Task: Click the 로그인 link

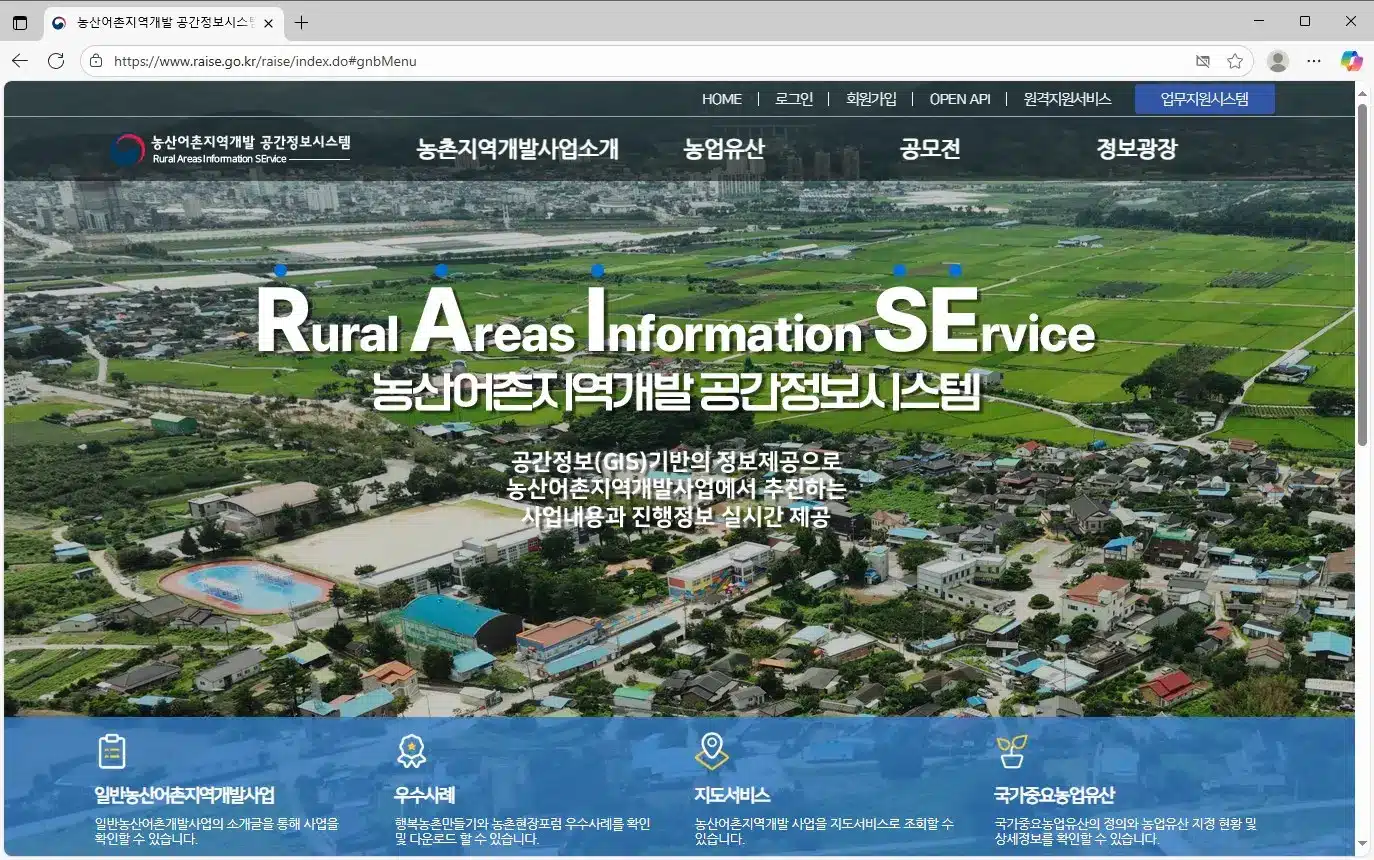Action: (x=794, y=99)
